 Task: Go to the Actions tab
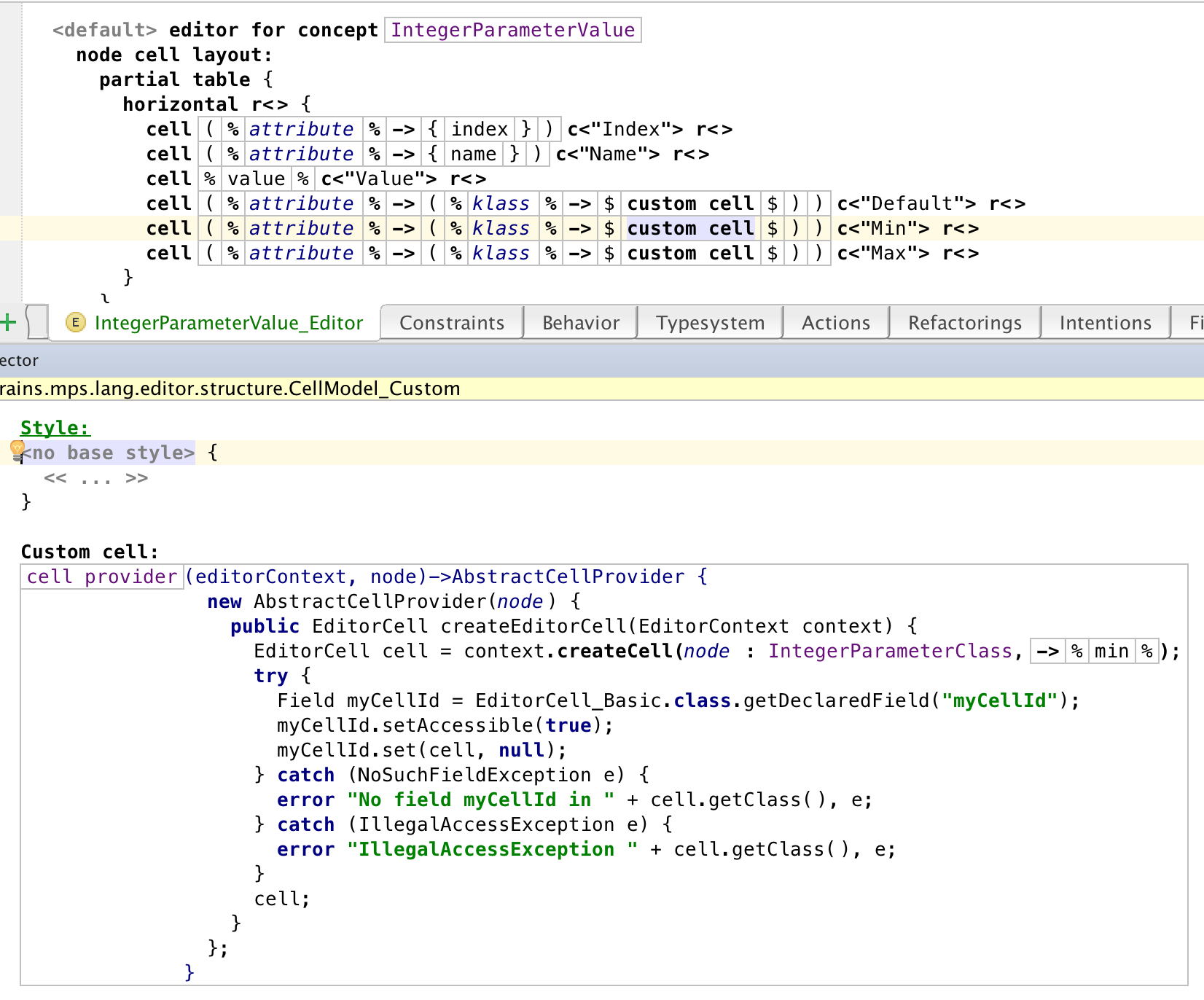(x=836, y=323)
